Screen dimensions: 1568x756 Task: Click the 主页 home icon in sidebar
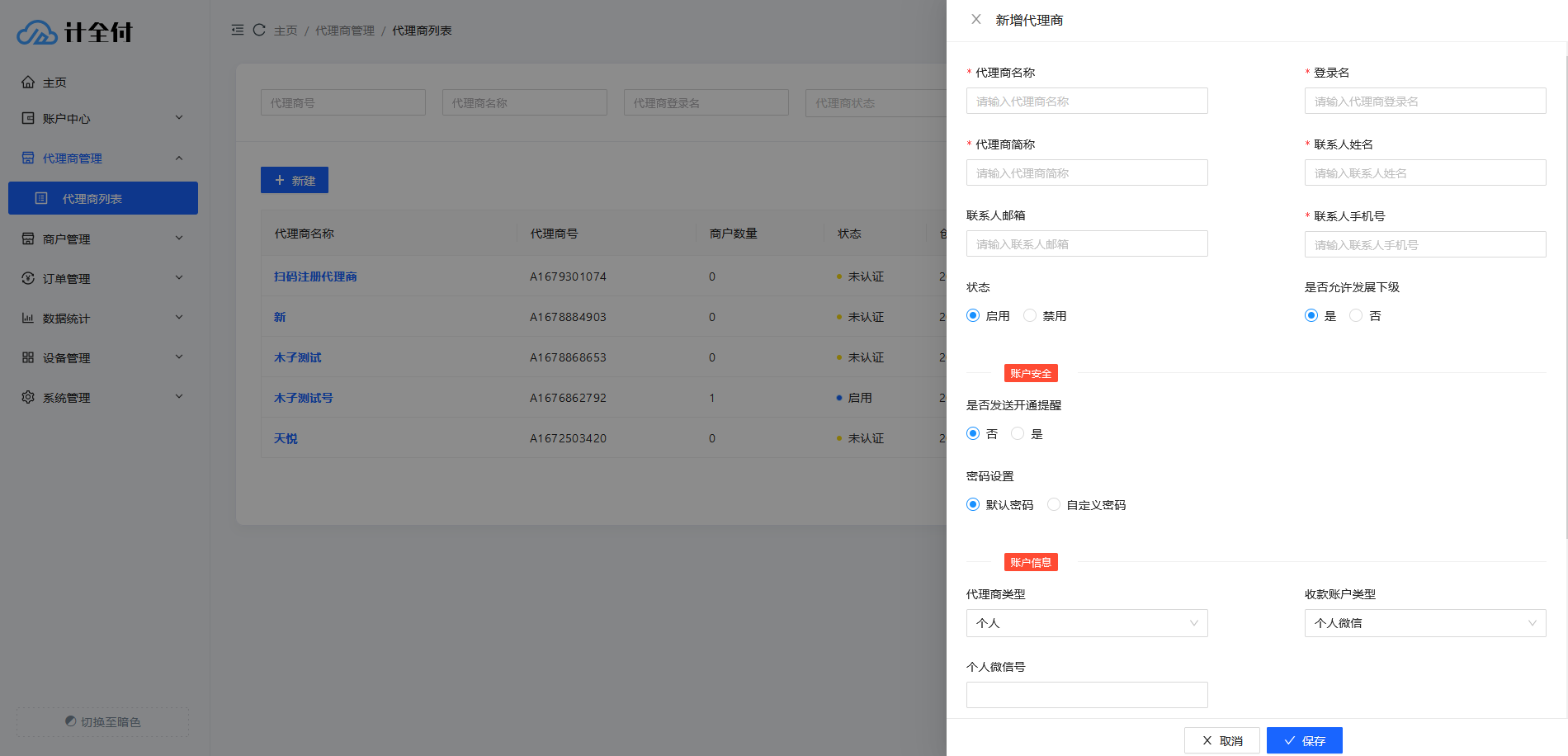click(28, 82)
